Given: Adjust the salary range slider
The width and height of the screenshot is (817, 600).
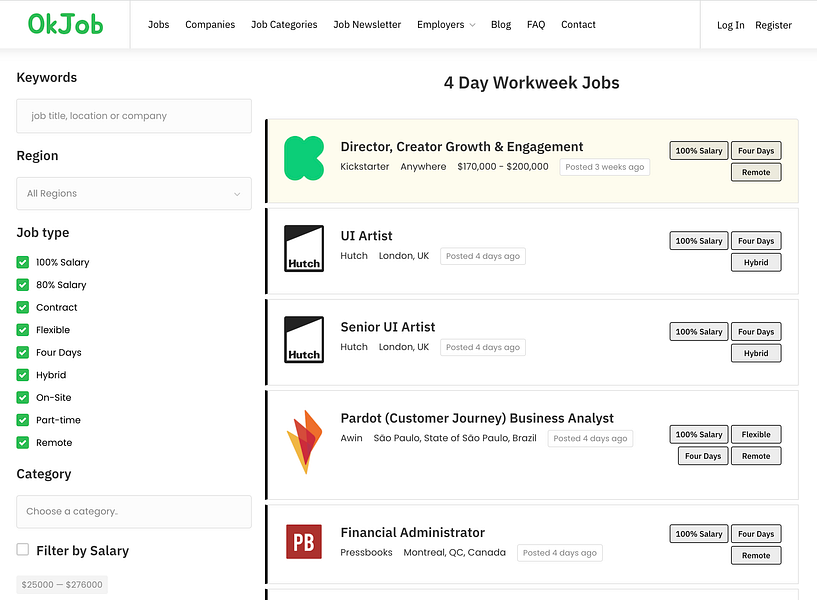Looking at the screenshot, I should [62, 584].
